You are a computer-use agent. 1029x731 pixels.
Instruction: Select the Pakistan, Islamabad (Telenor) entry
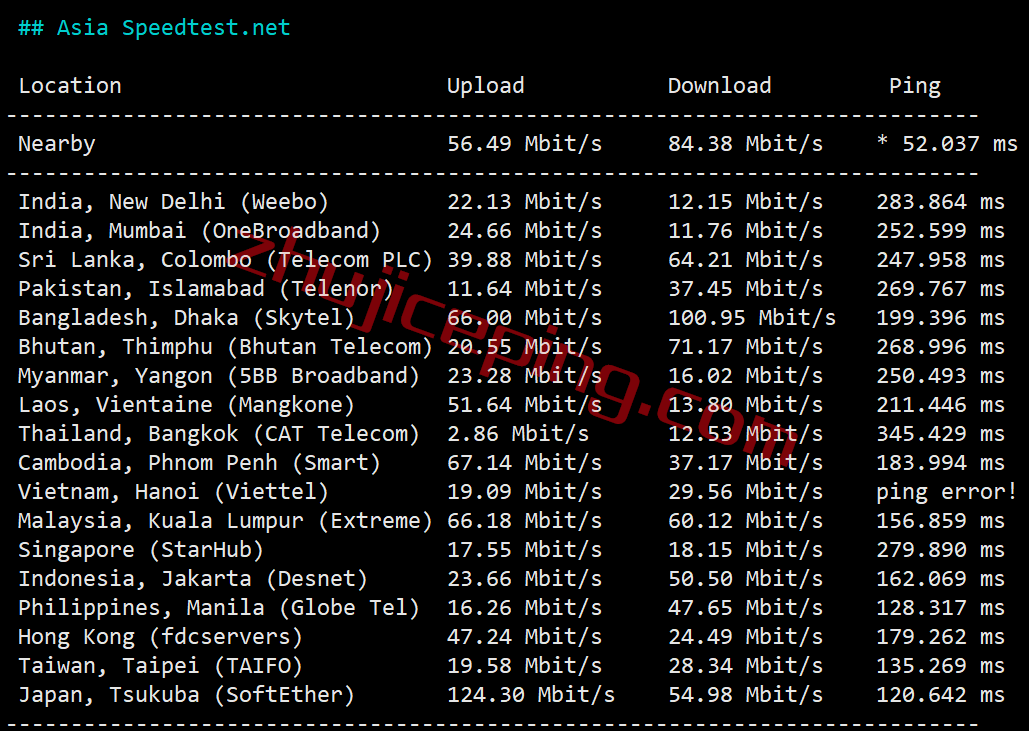pos(206,288)
